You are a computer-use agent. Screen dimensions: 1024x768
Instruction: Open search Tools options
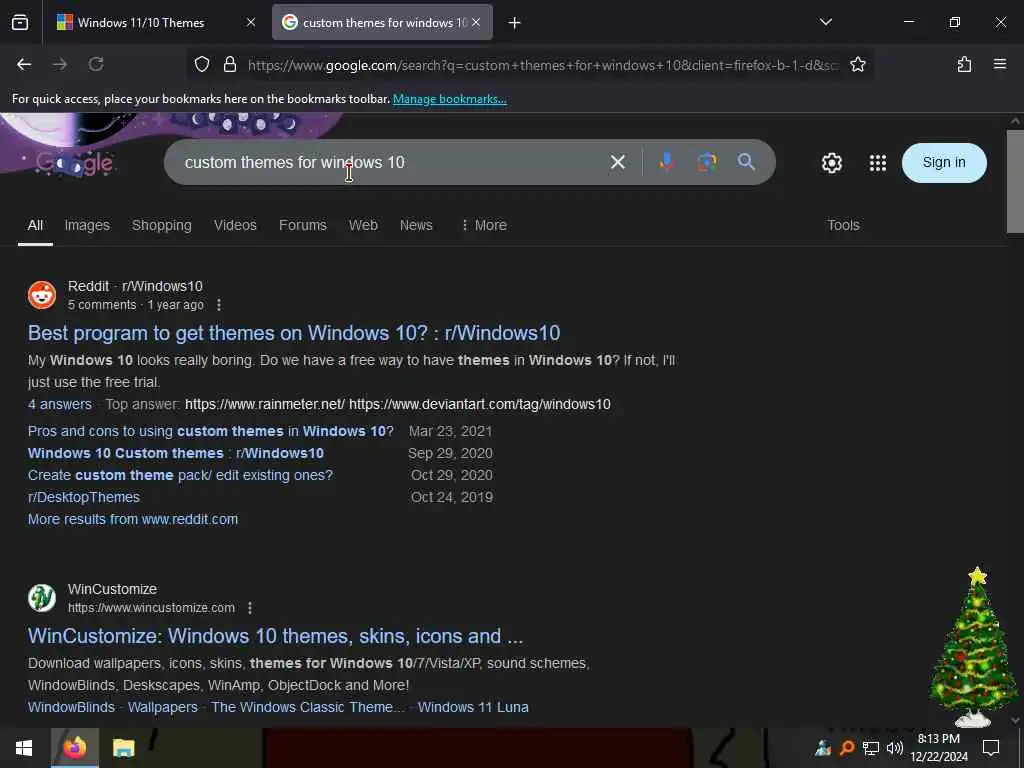click(843, 225)
